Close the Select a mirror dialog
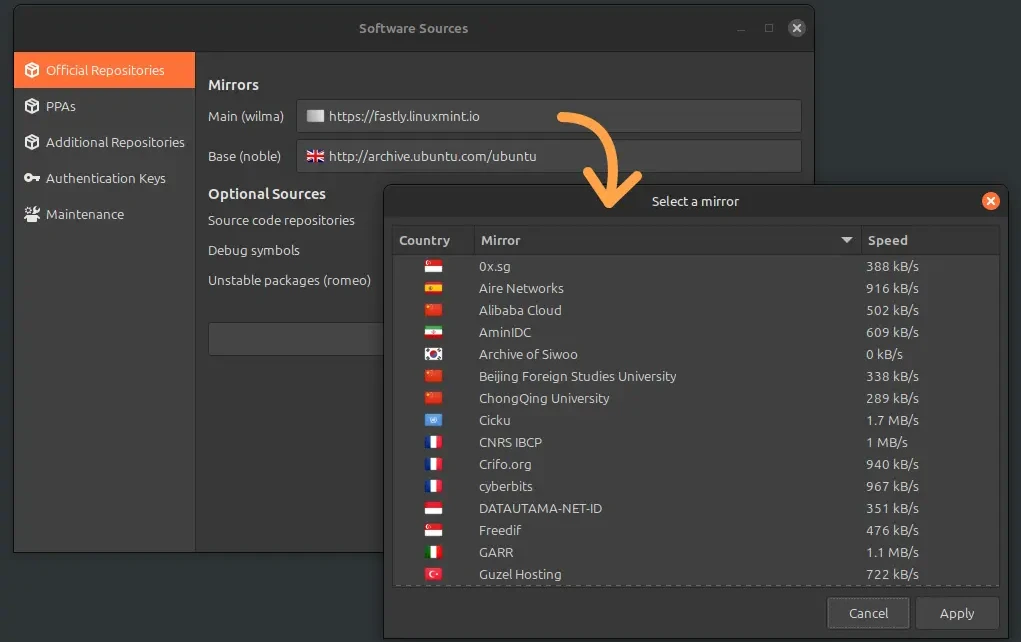Screen dimensions: 1021x642 [x=990, y=201]
